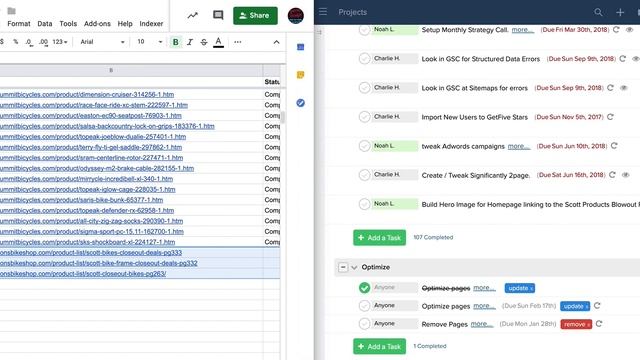Complete Look in GSC Structured Data task

click(x=364, y=59)
